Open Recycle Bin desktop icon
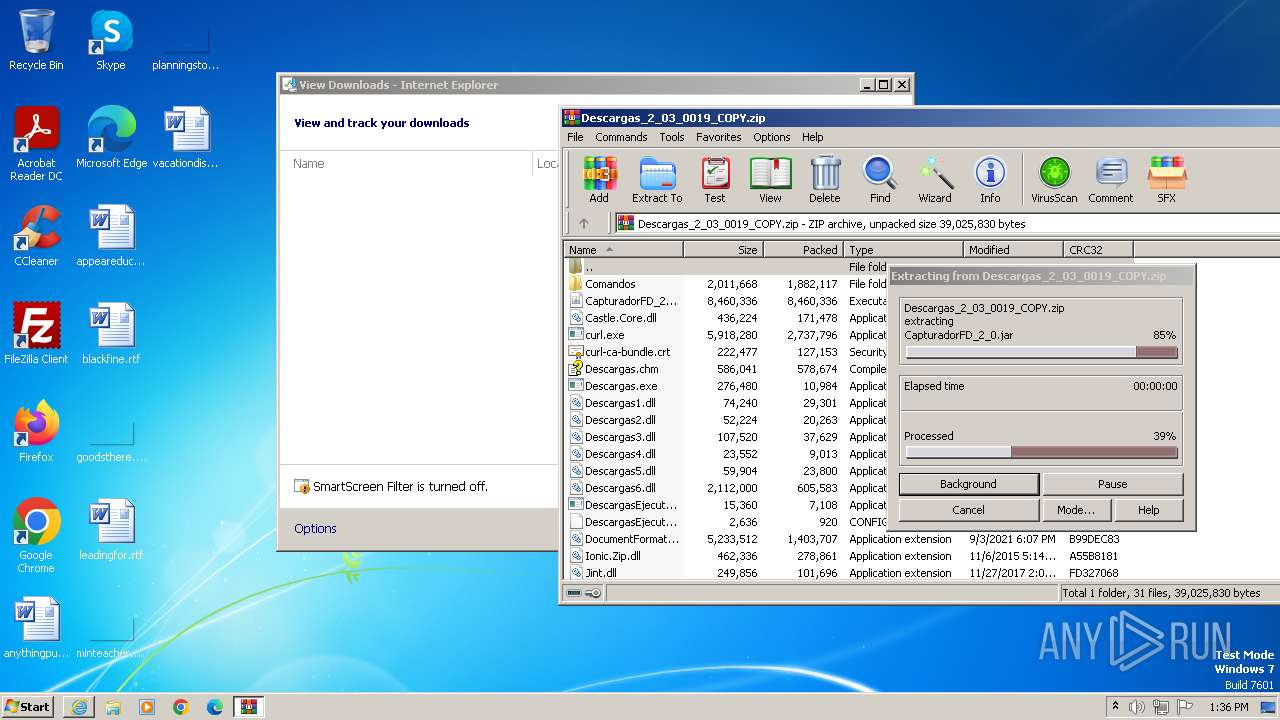Screen dimensions: 1280x720 (36, 40)
